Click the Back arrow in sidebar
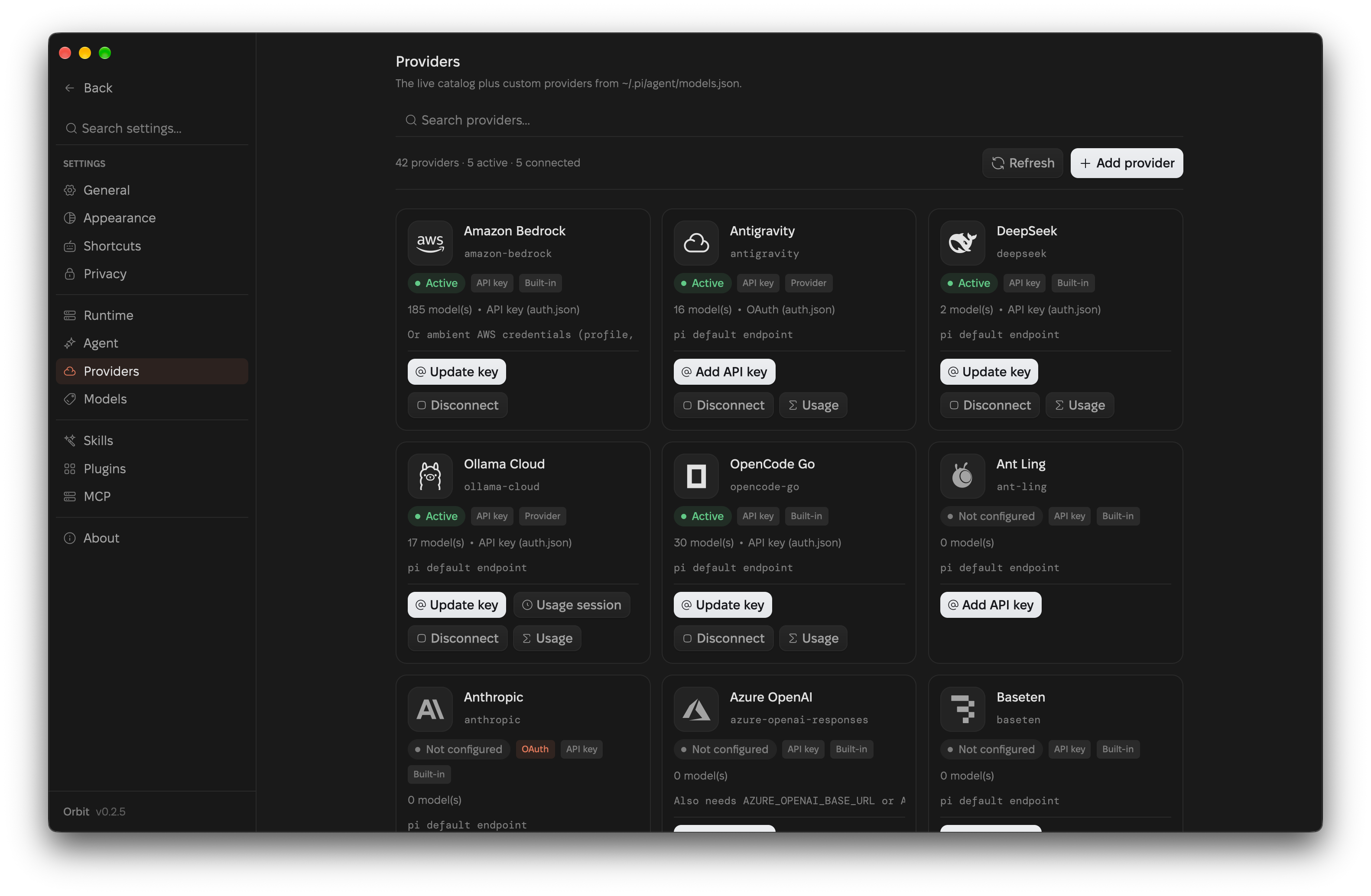Image resolution: width=1371 pixels, height=896 pixels. 70,88
